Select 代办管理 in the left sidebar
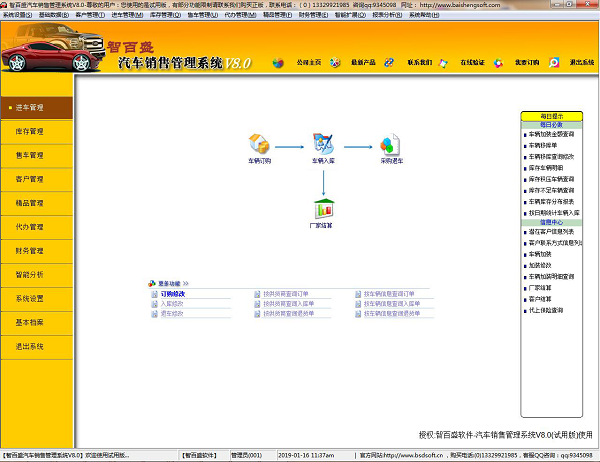This screenshot has height=462, width=600. [37, 227]
